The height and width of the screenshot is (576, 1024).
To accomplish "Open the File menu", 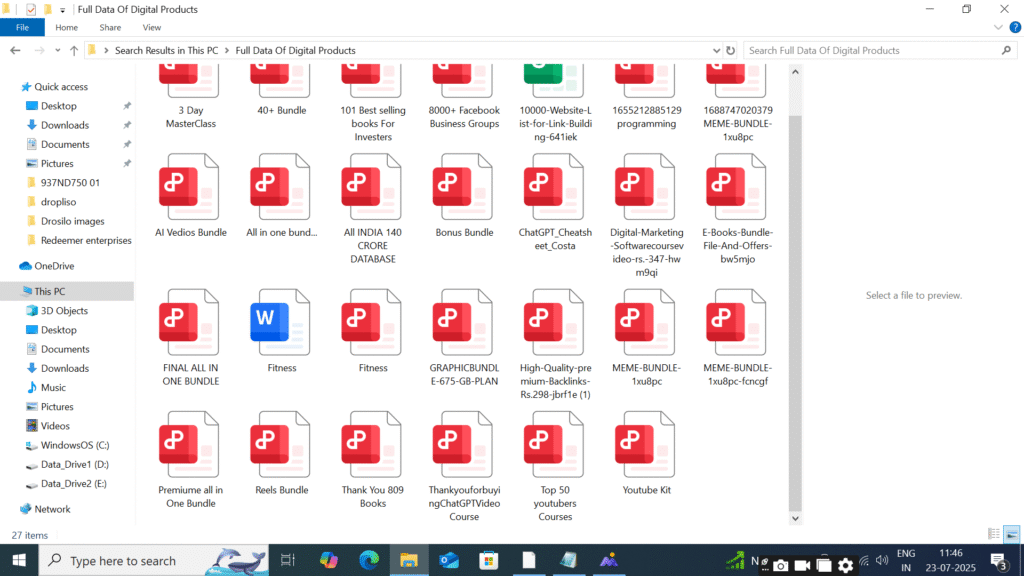I will click(22, 28).
